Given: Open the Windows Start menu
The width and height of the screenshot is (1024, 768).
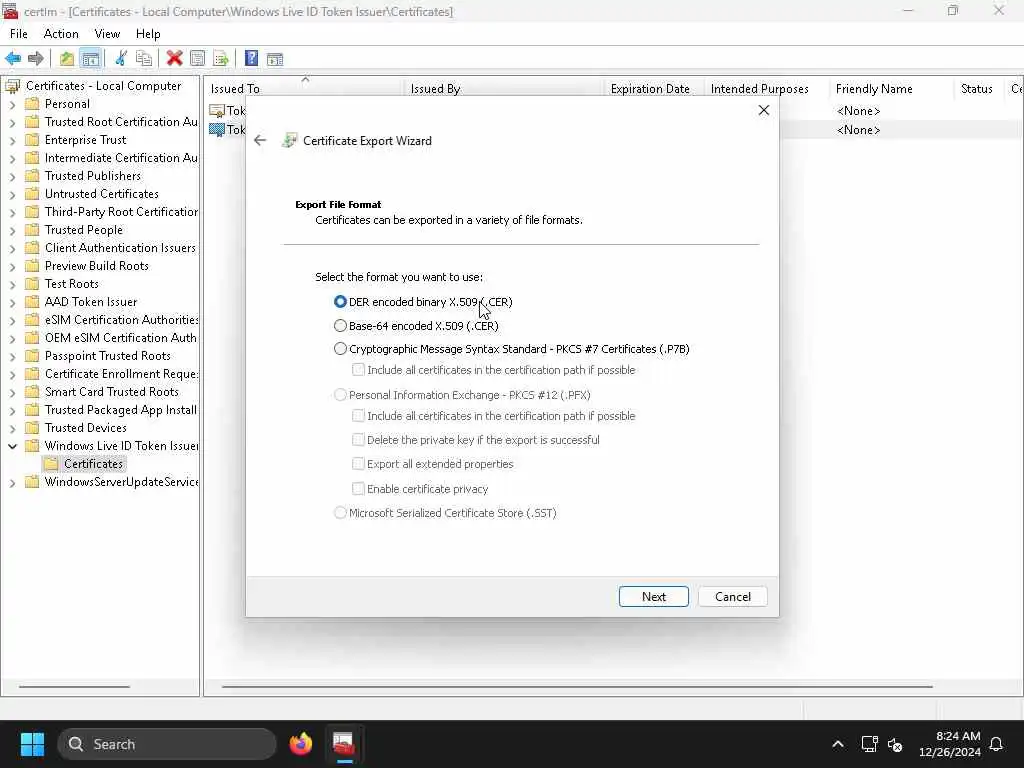Looking at the screenshot, I should coord(32,744).
